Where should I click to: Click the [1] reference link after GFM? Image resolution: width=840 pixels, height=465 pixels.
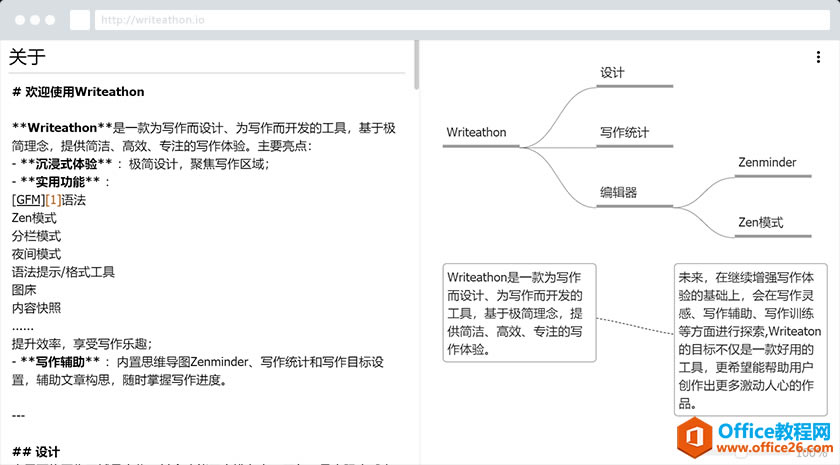pyautogui.click(x=53, y=200)
